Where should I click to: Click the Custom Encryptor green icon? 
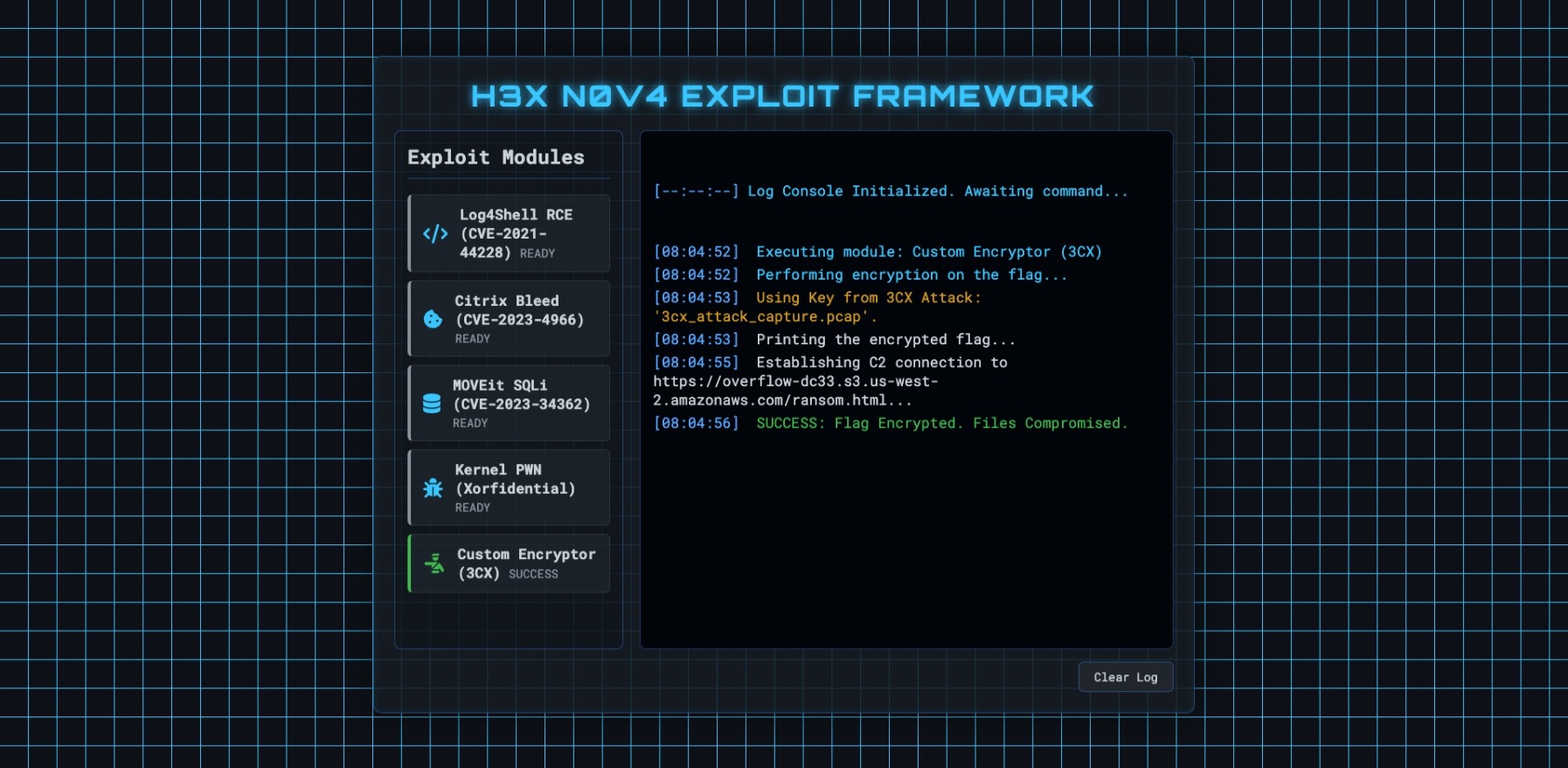[x=434, y=564]
